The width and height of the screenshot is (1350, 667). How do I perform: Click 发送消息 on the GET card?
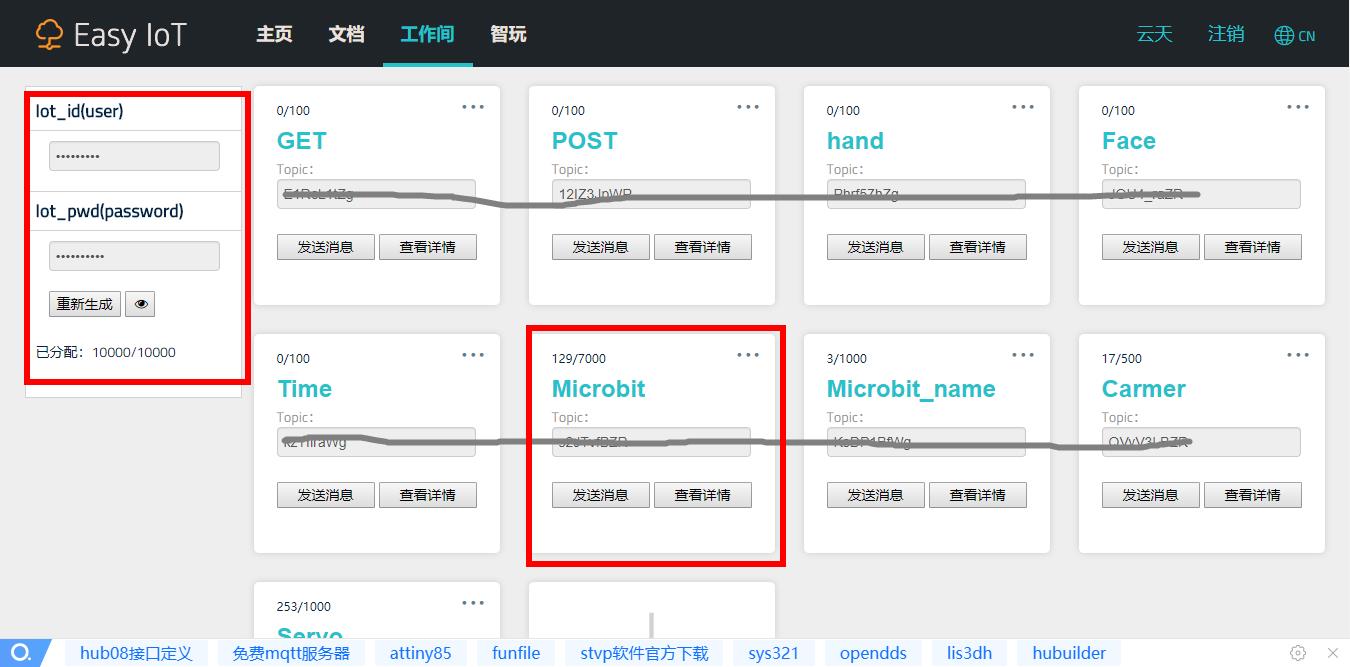pos(326,247)
